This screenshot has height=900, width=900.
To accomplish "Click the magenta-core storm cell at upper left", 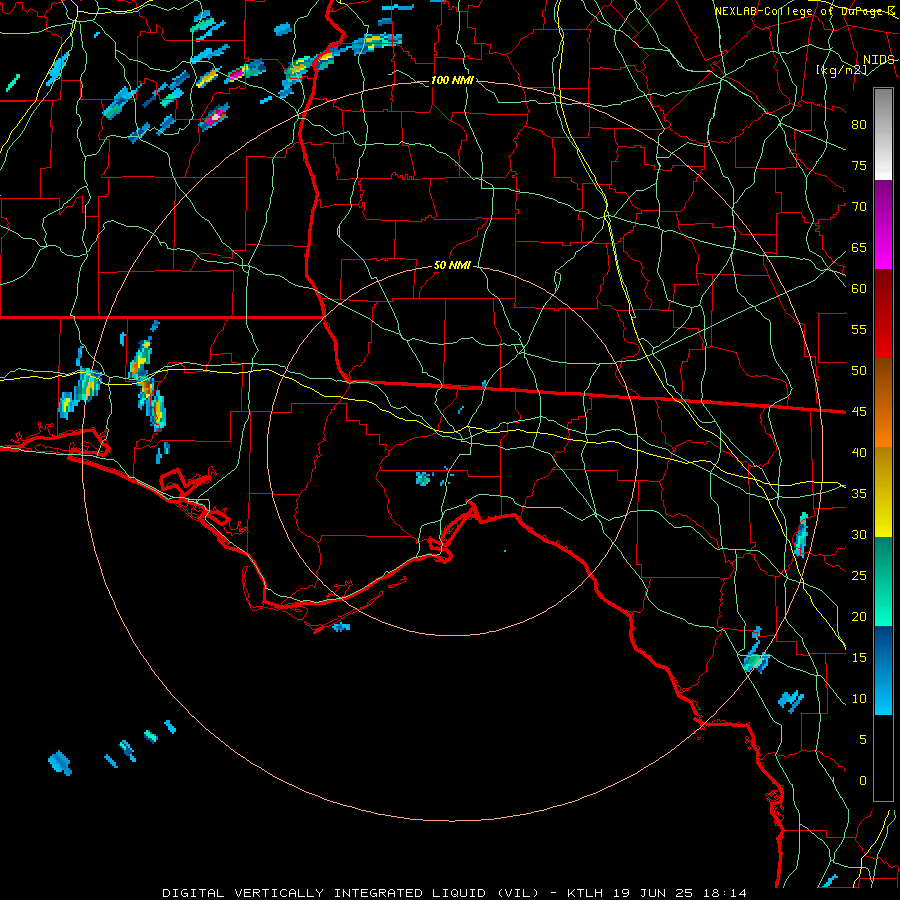I will 215,117.
